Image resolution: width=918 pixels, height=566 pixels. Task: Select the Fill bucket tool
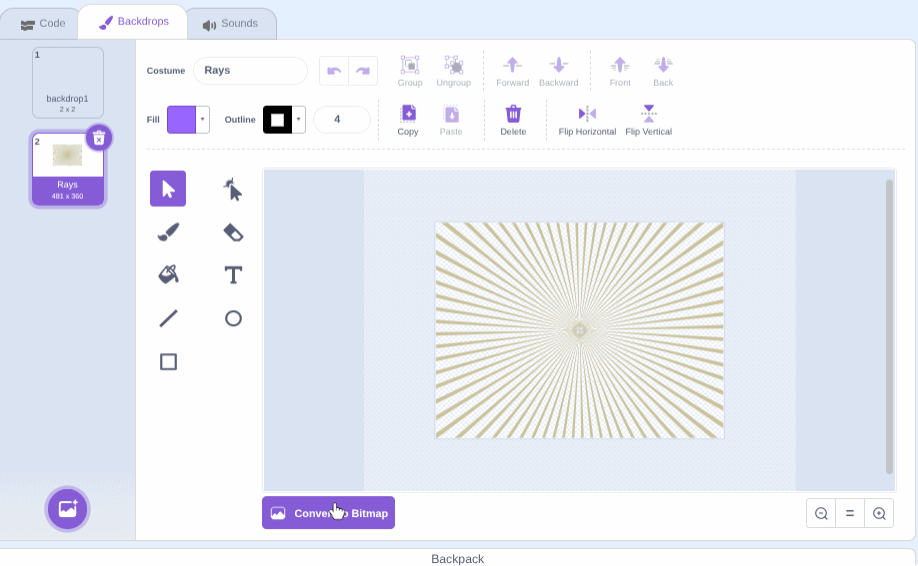click(168, 275)
